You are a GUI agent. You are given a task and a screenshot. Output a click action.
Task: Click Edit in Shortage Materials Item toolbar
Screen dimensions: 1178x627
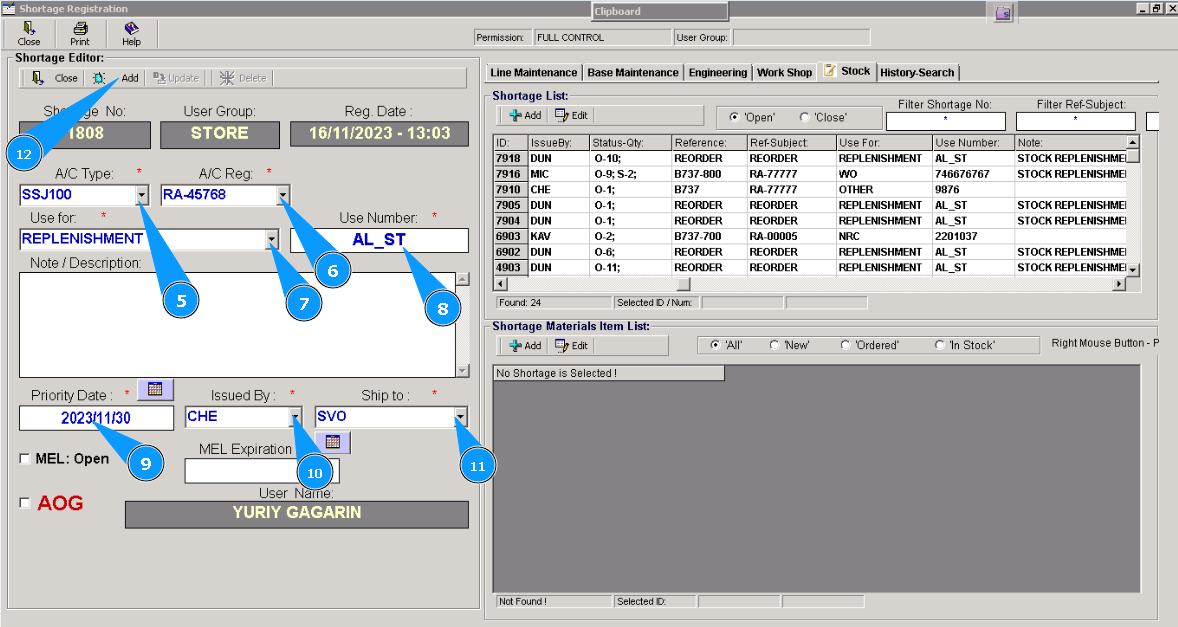pos(571,345)
